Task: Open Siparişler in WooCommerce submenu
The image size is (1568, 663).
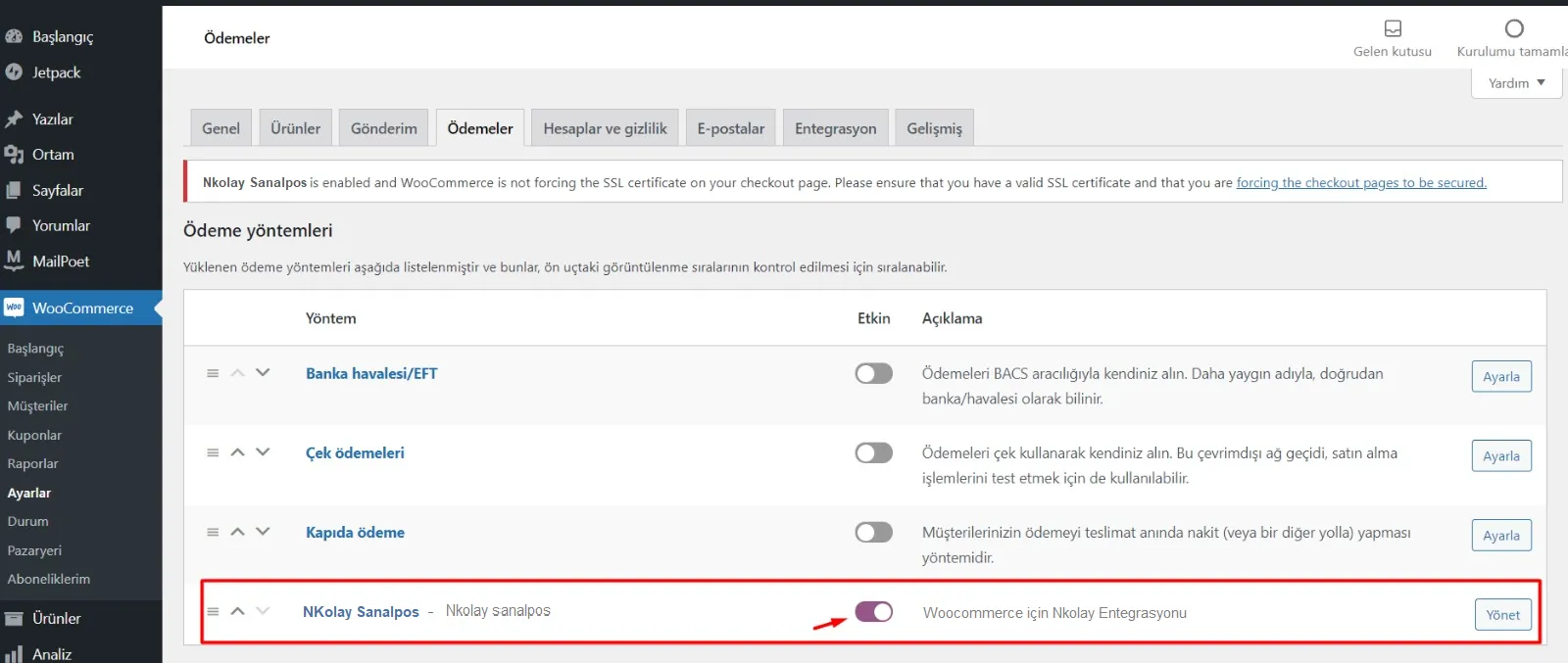Action: pyautogui.click(x=34, y=377)
